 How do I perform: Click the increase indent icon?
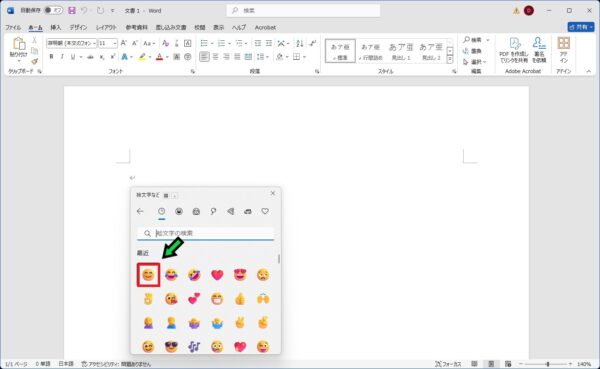[x=269, y=43]
